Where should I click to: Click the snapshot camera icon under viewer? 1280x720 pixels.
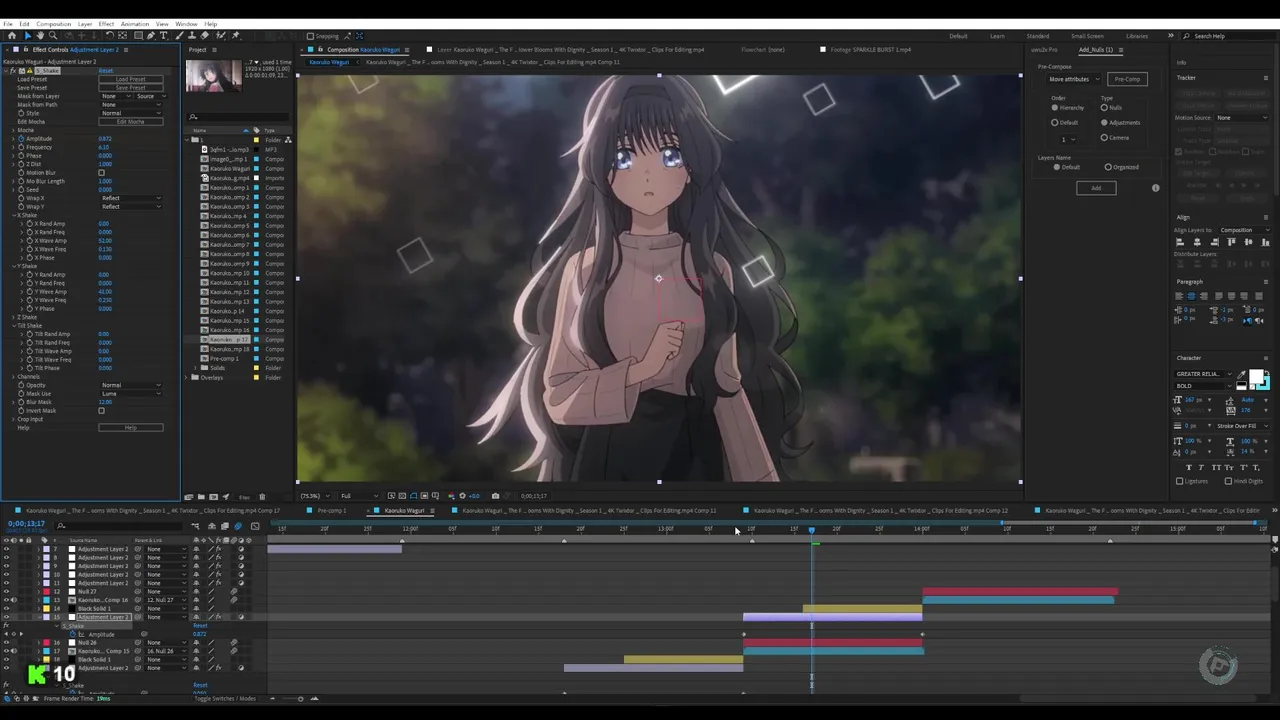pos(495,496)
